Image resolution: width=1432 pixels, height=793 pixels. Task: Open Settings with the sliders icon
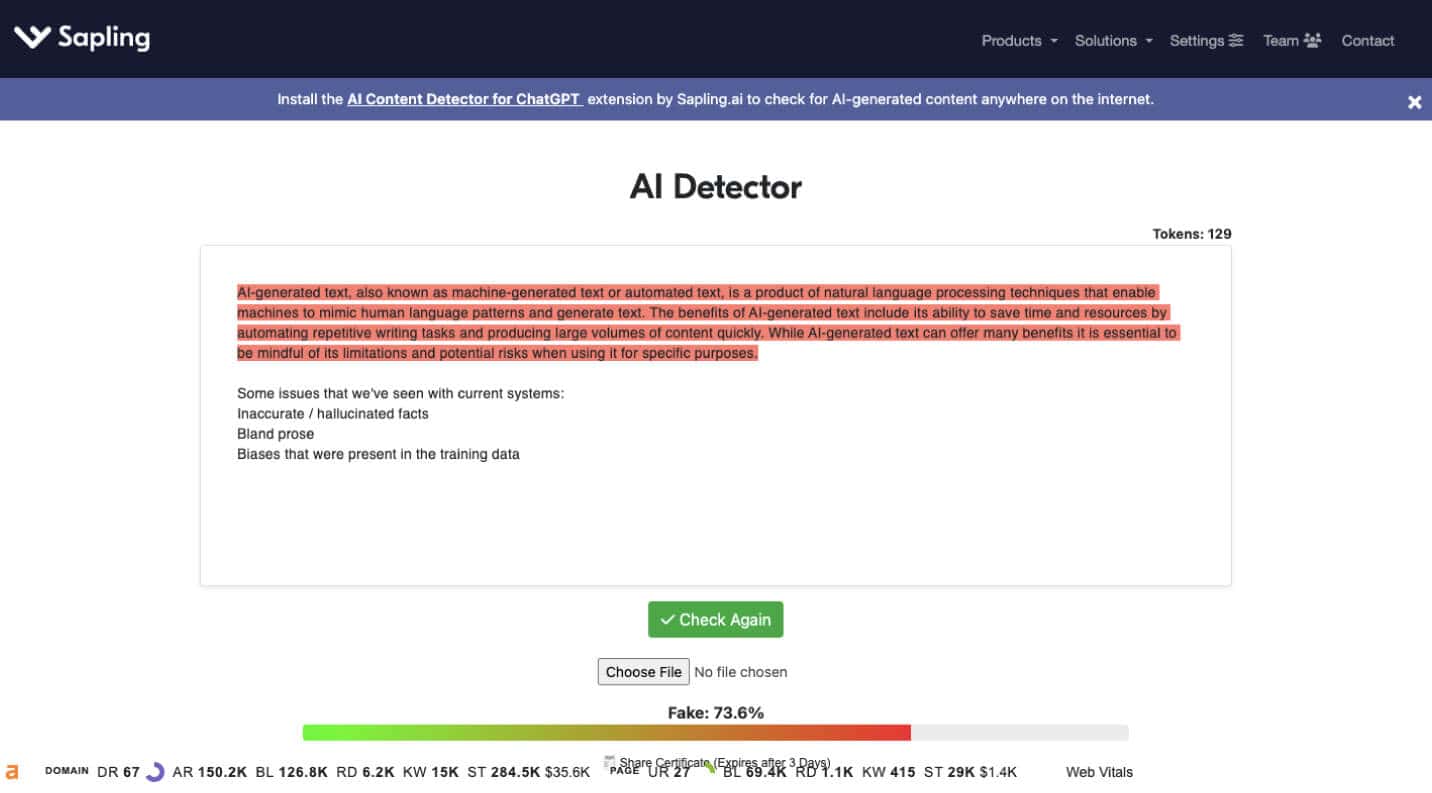pyautogui.click(x=1206, y=41)
